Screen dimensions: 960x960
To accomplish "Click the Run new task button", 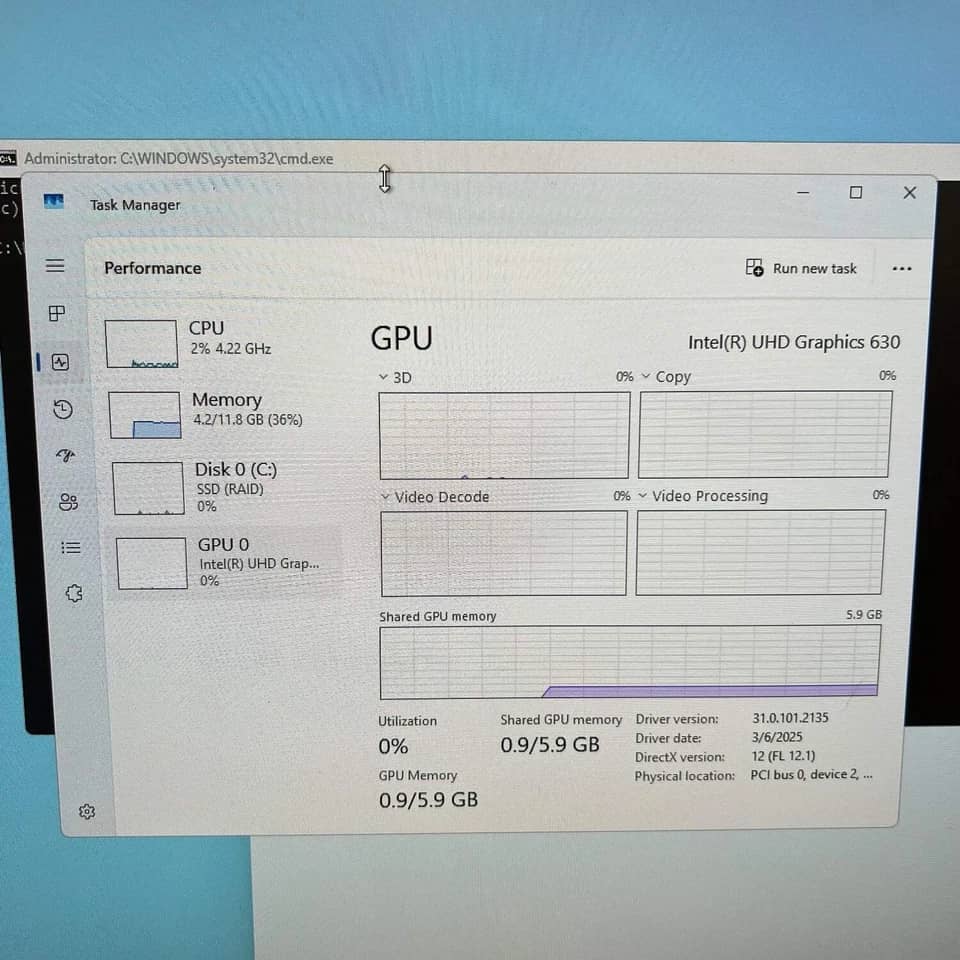I will tap(801, 268).
